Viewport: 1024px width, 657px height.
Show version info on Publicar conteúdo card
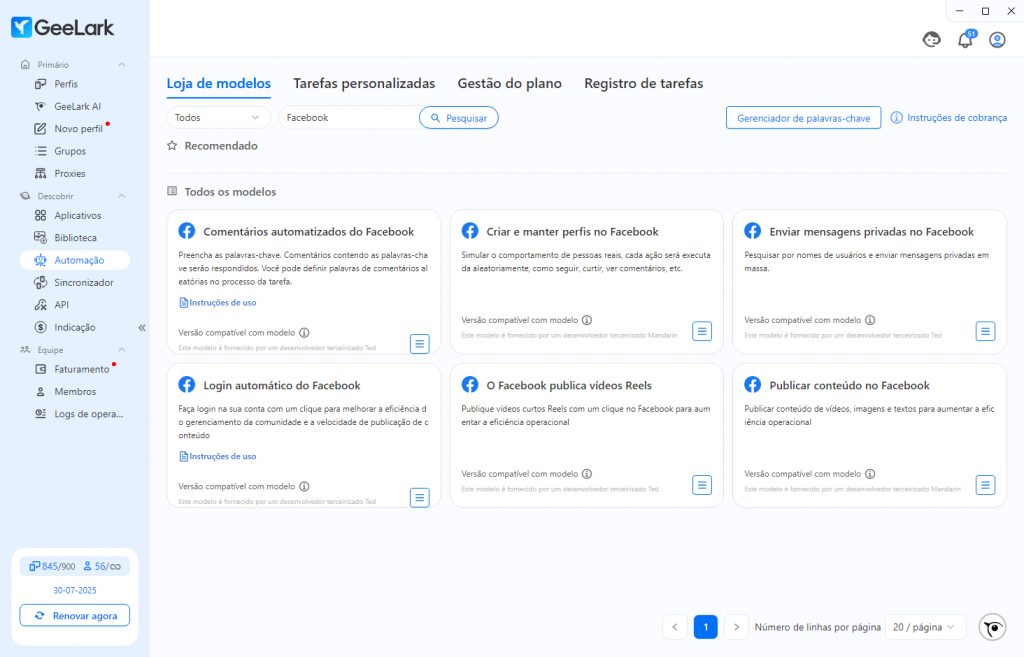pos(870,474)
